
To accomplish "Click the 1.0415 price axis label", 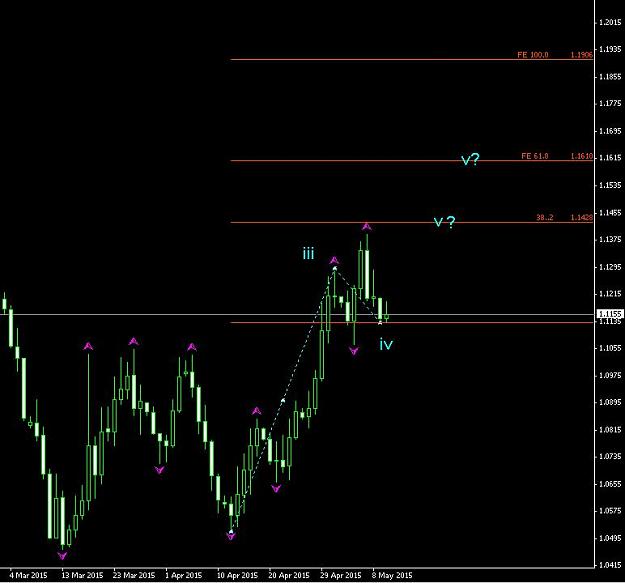I will click(610, 565).
